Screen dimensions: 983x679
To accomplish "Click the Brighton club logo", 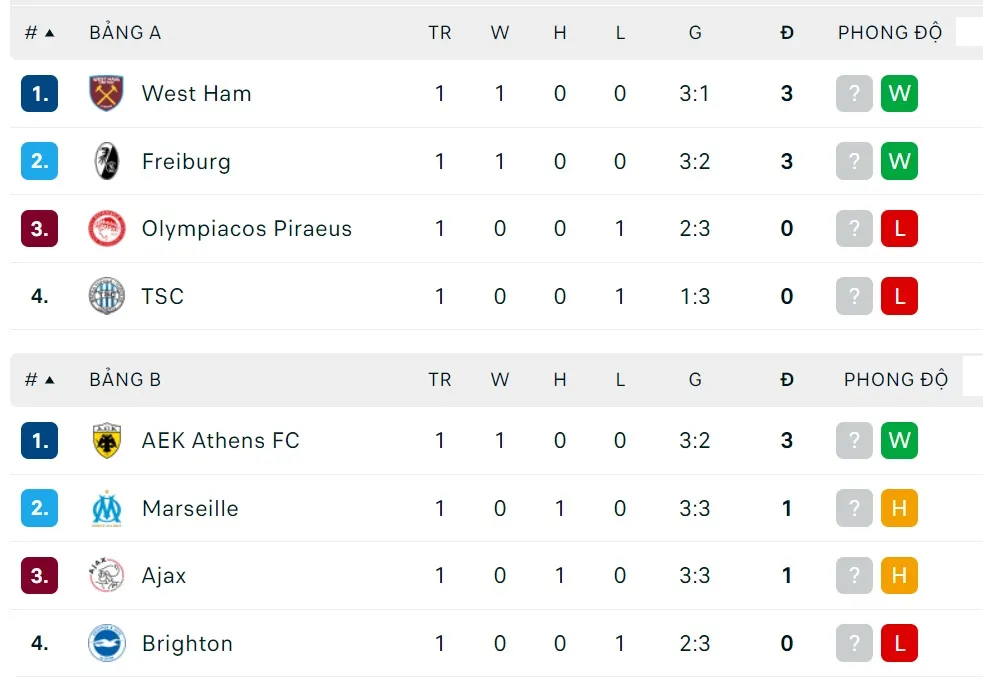I will coord(106,643).
